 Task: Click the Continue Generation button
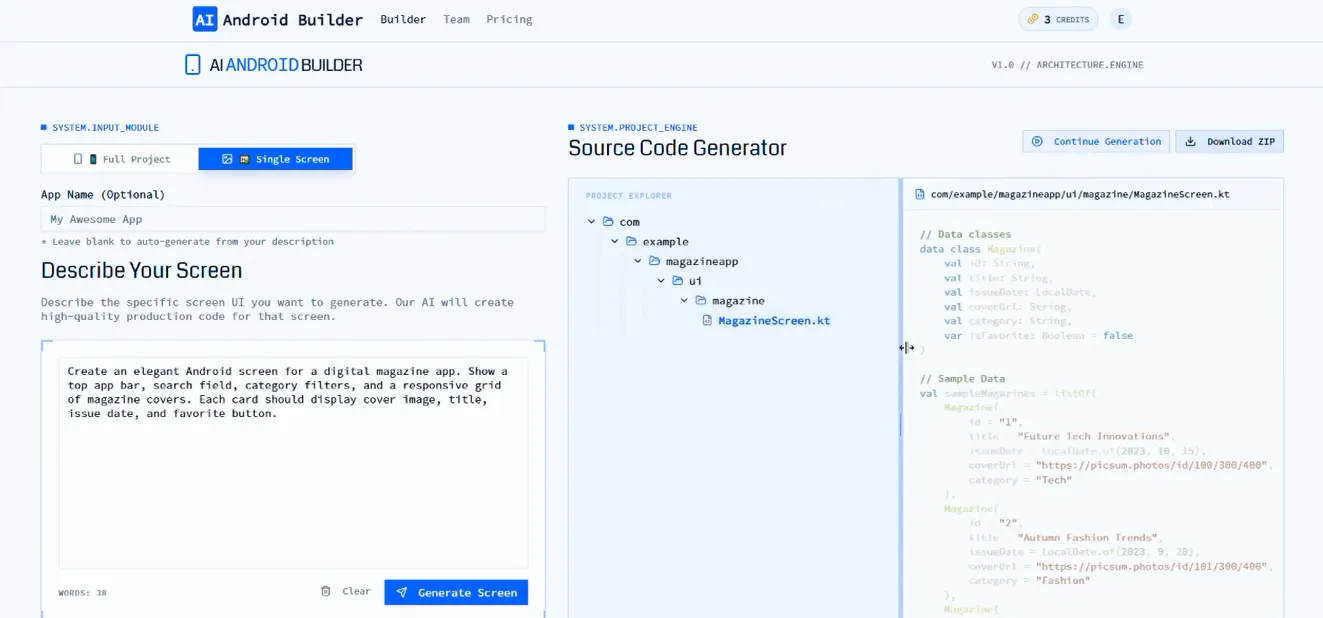(1096, 141)
